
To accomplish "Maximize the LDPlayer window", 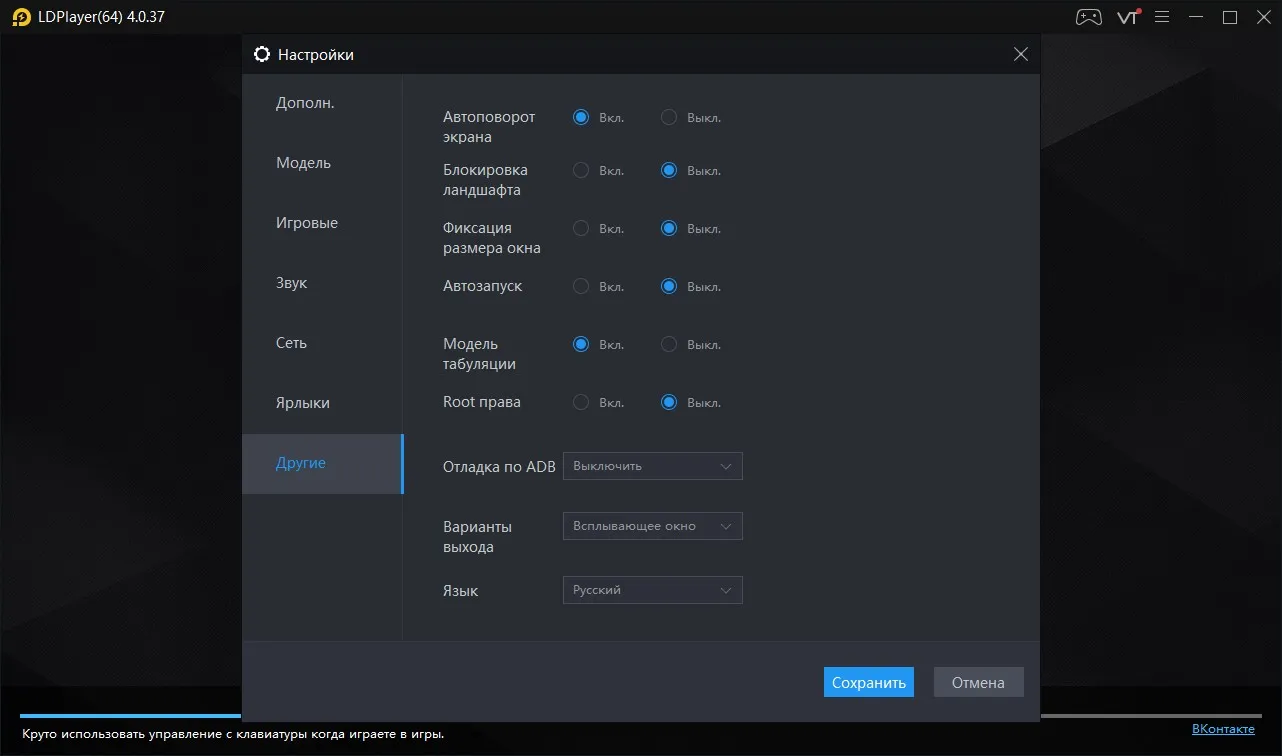I will 1230,17.
